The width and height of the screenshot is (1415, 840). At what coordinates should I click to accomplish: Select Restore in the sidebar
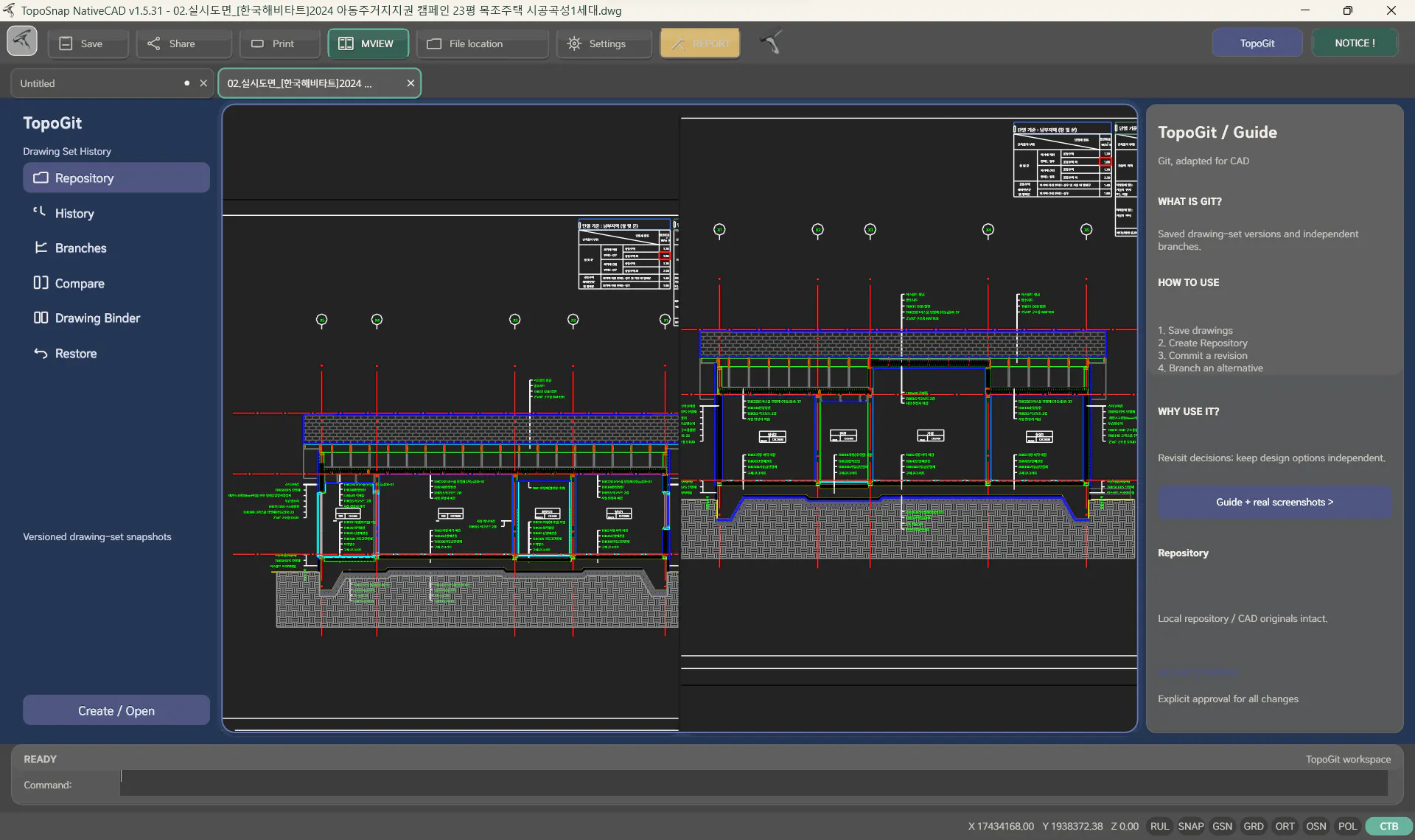[x=116, y=353]
